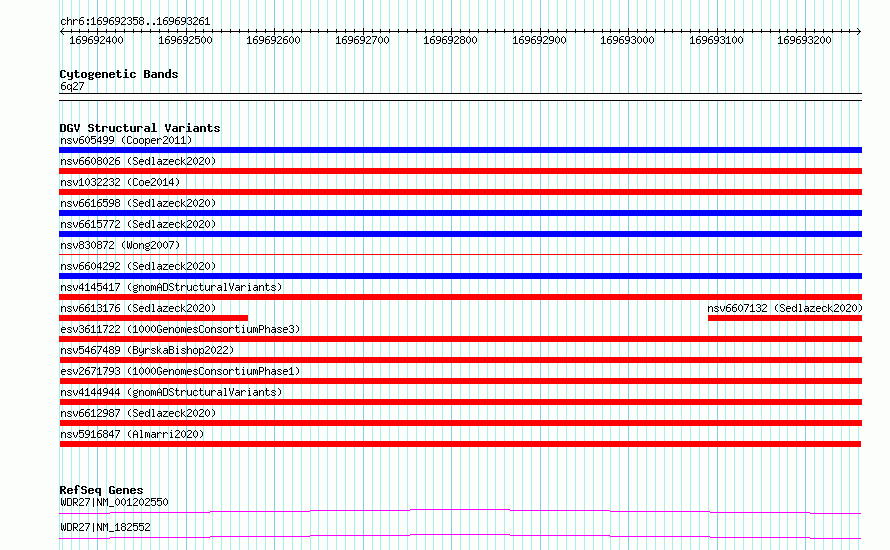Click ruler position 169692500

(x=185, y=40)
